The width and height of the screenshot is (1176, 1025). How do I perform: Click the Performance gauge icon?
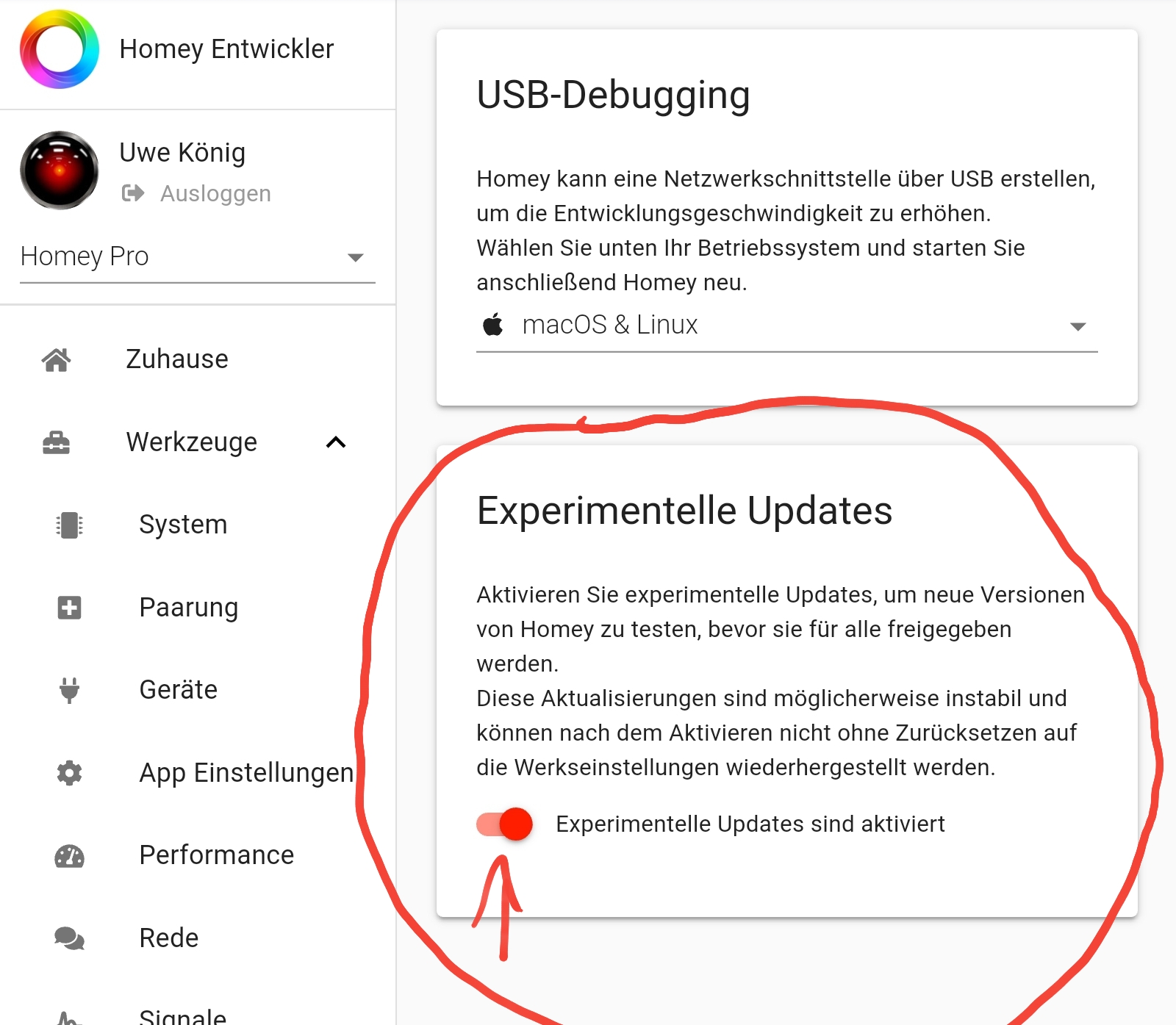click(x=69, y=856)
